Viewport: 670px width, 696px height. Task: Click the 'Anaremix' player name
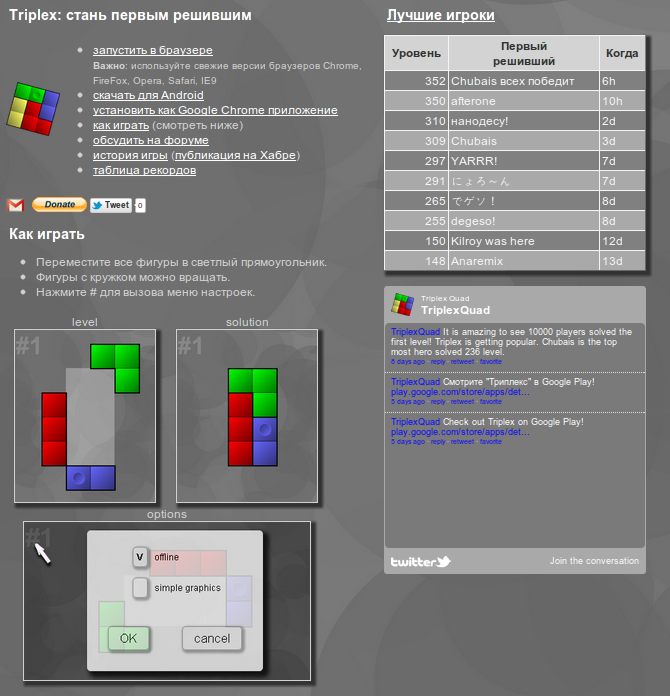(x=477, y=261)
